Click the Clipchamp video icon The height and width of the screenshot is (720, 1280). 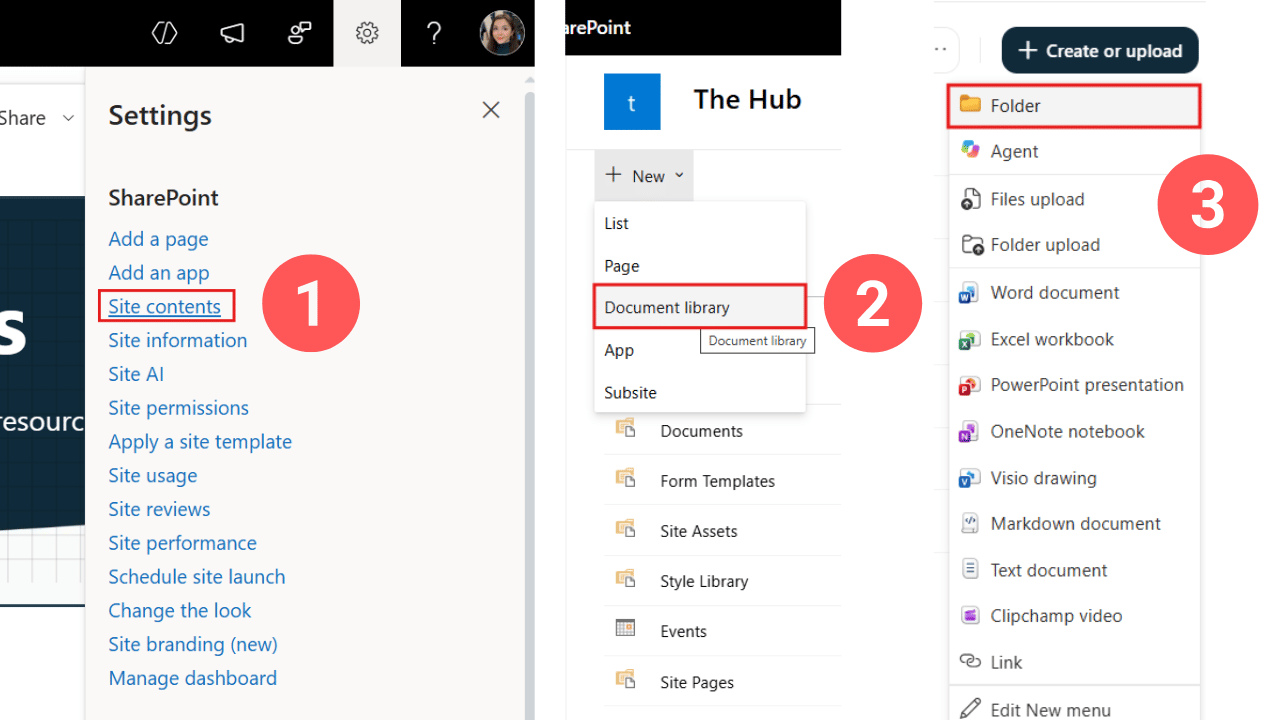click(970, 615)
